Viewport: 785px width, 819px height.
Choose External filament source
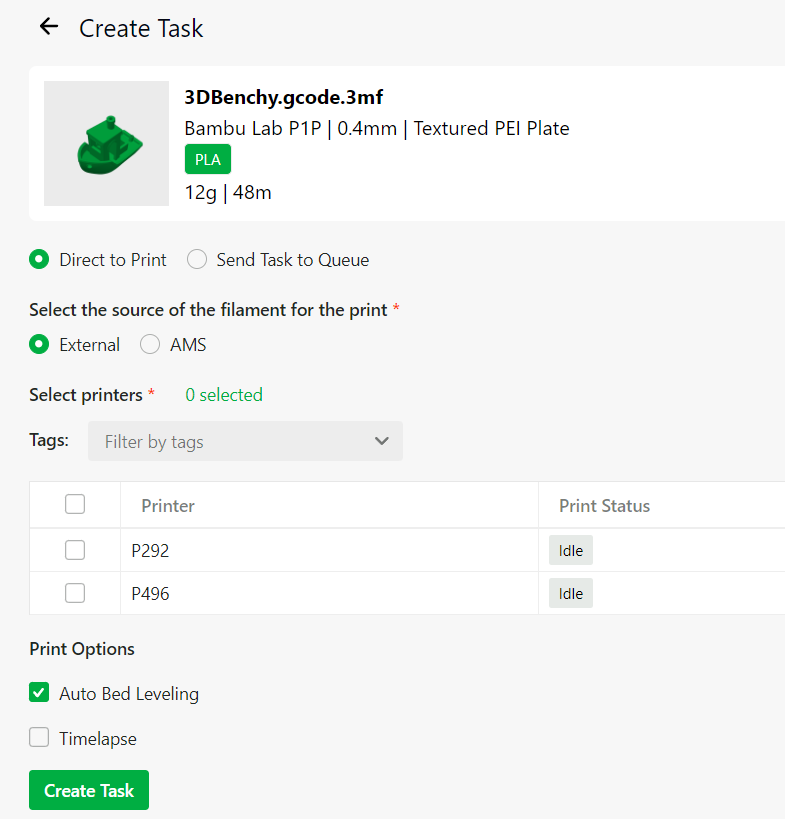39,345
